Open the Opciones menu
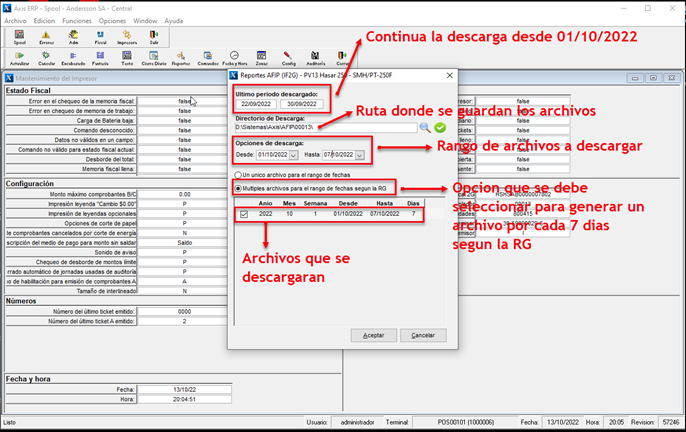Screen dimensions: 686x432 pyautogui.click(x=112, y=20)
